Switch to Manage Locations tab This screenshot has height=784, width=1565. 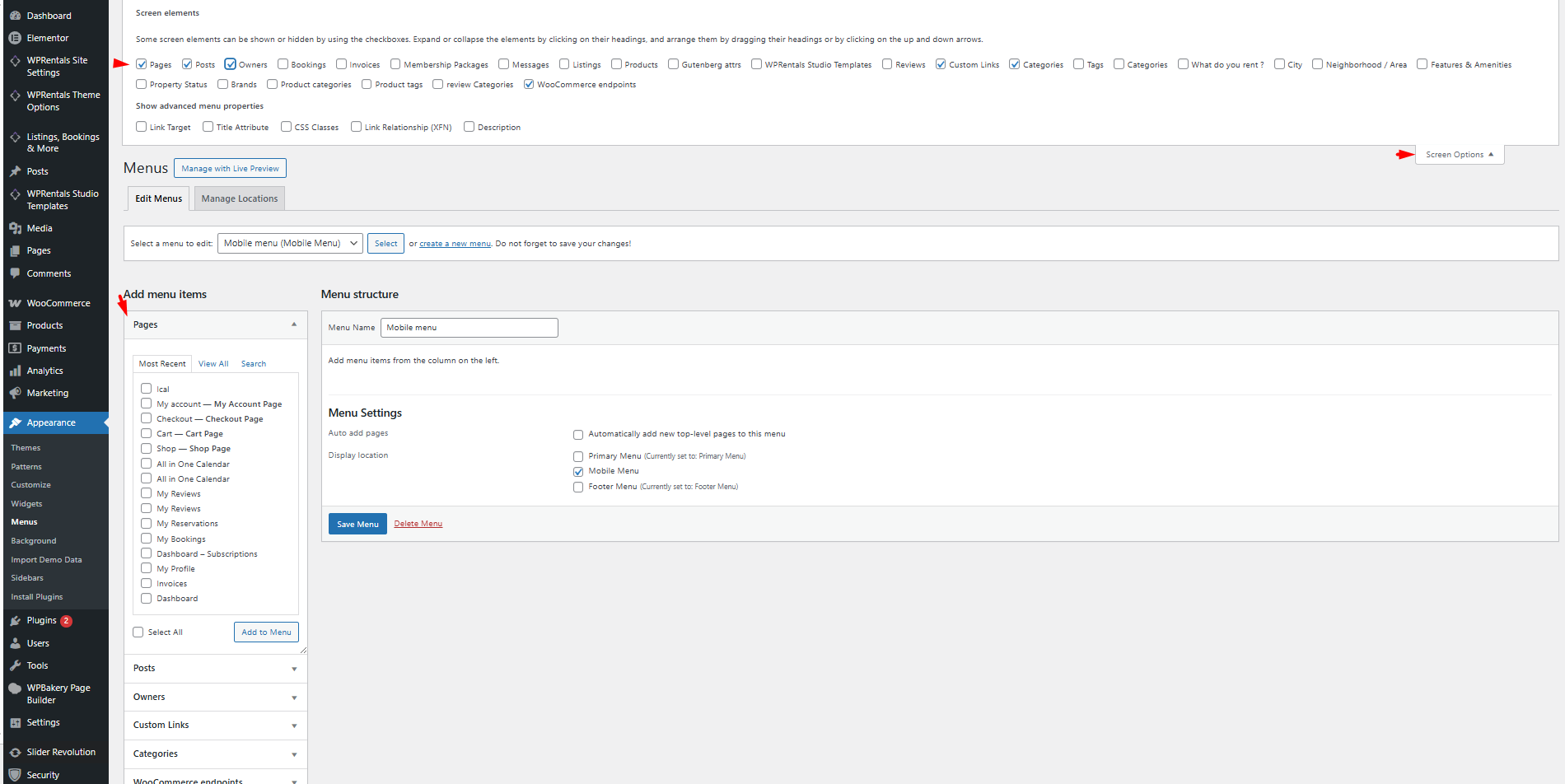coord(240,198)
